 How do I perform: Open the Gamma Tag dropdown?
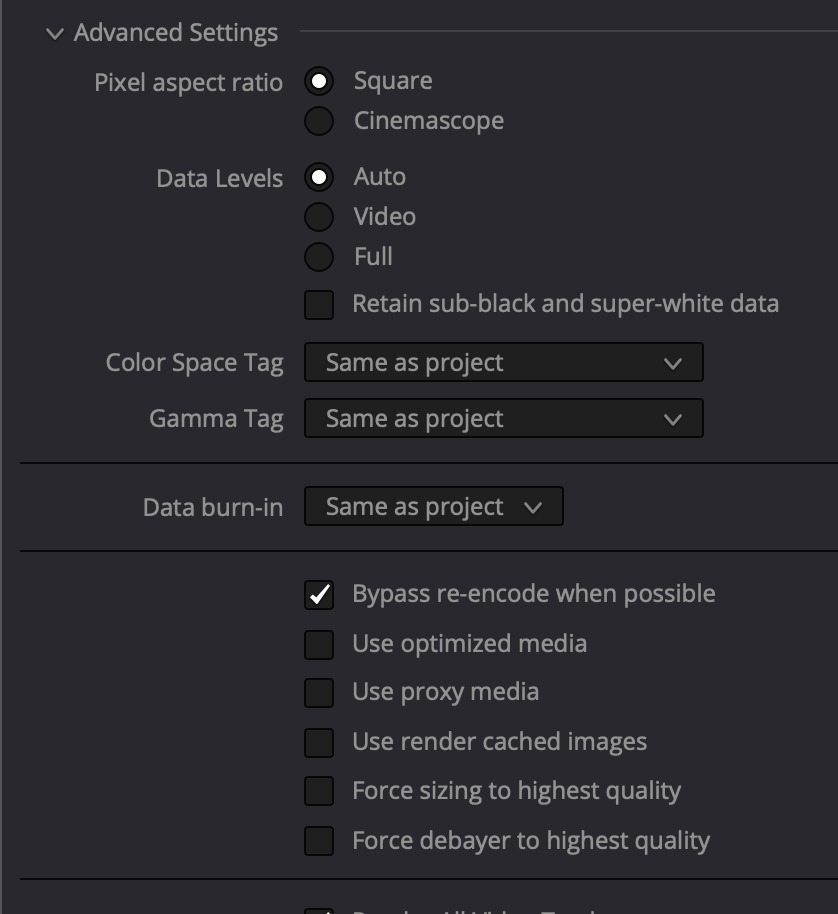(503, 419)
